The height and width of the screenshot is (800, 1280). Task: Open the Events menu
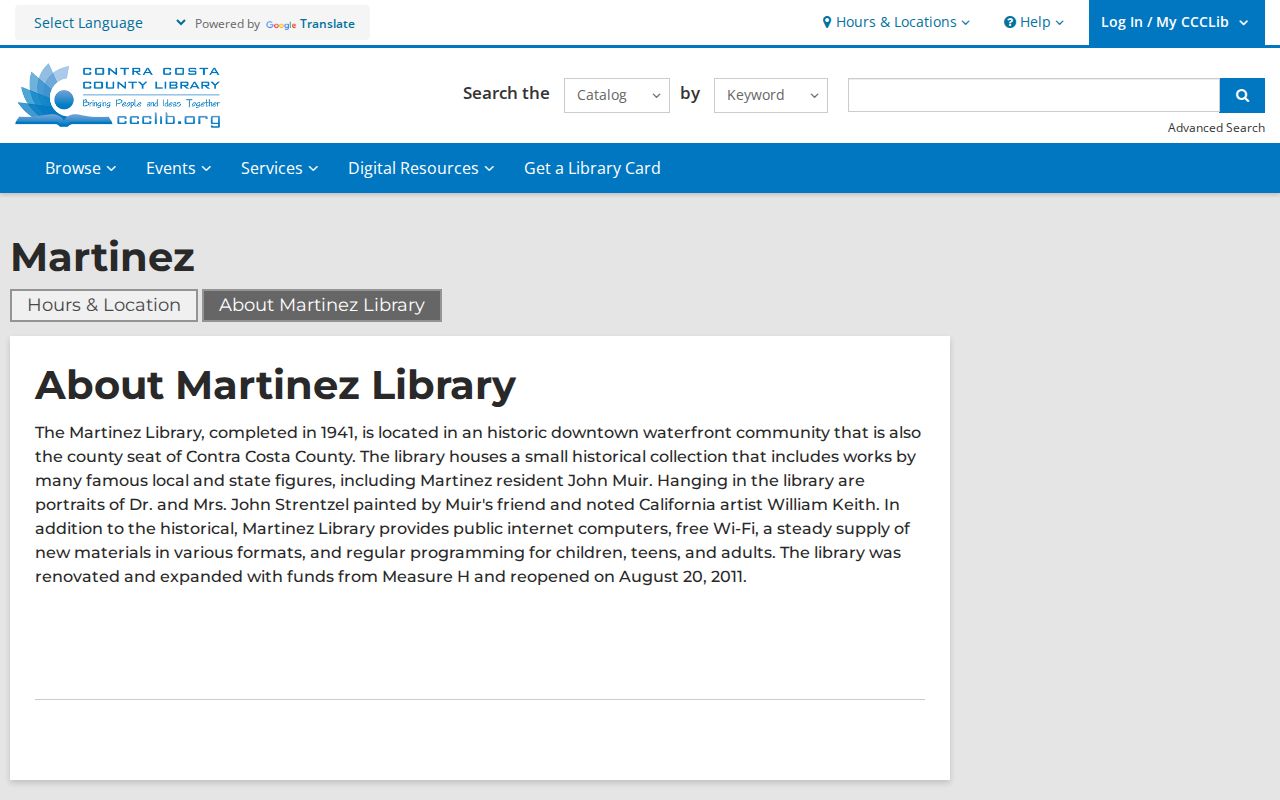tap(179, 168)
